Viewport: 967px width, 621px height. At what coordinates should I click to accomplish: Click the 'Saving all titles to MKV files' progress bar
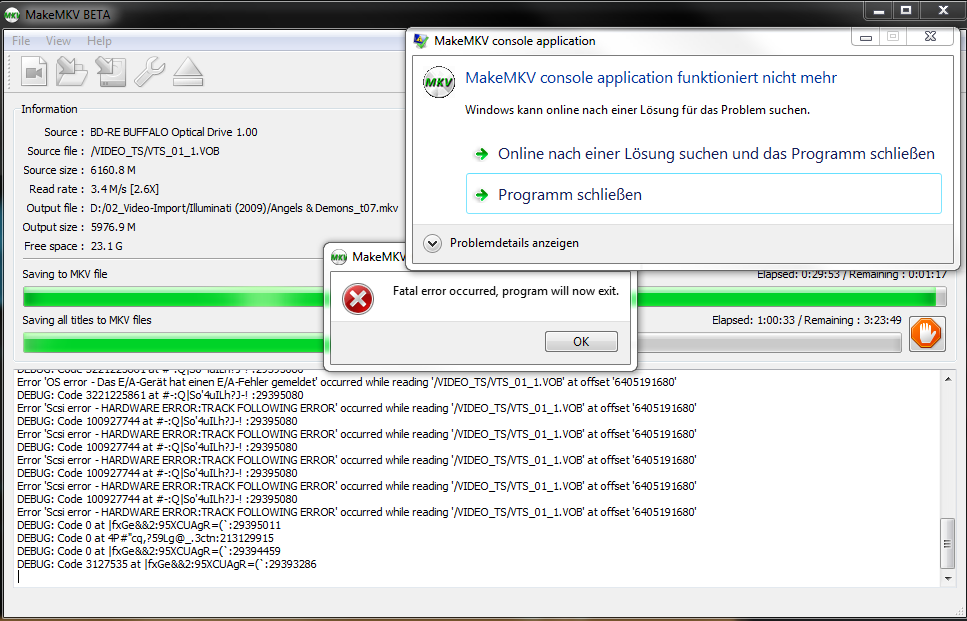pyautogui.click(x=462, y=342)
